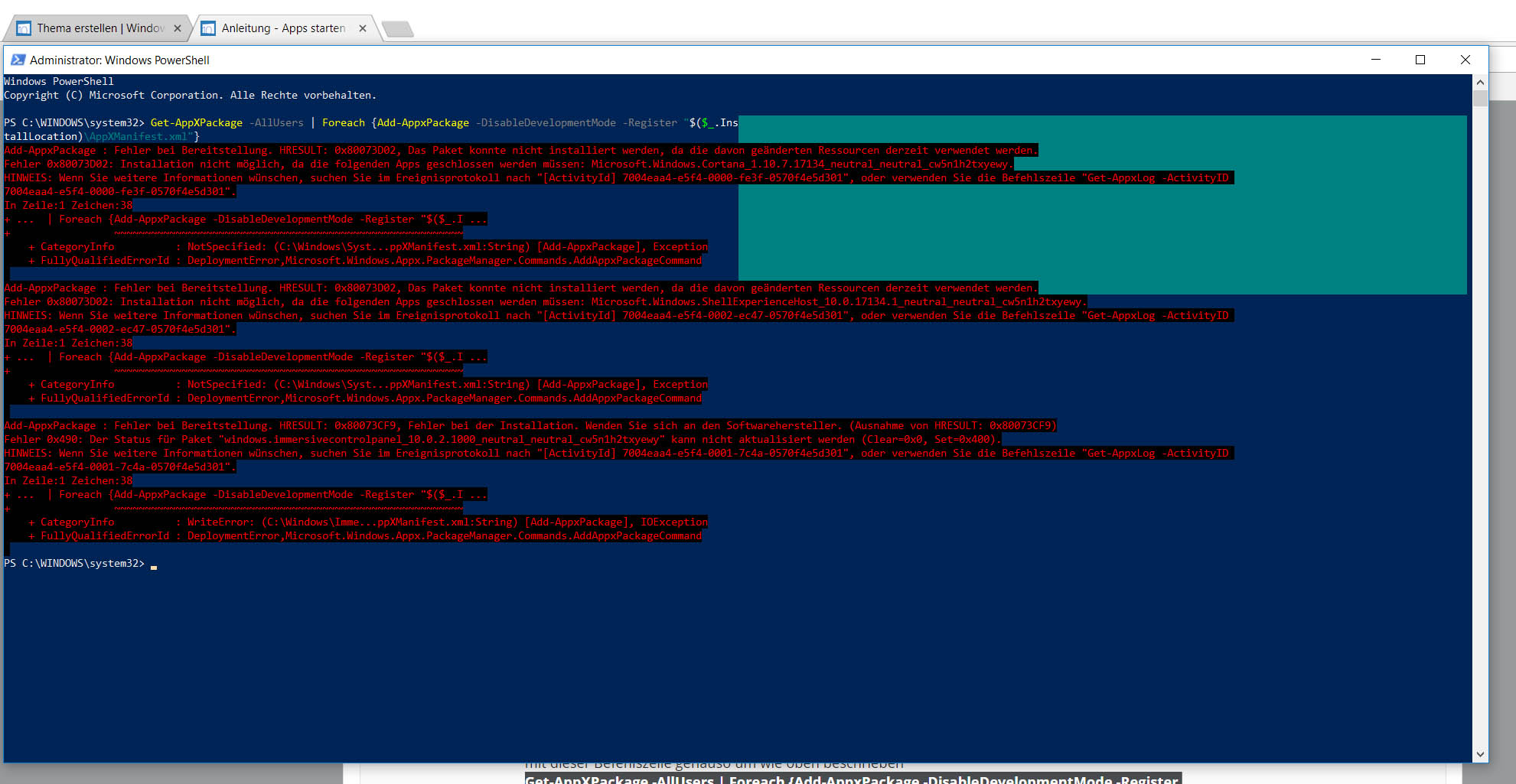
Task: Click the 'Get-AppXPackage' command text
Action: [x=197, y=122]
